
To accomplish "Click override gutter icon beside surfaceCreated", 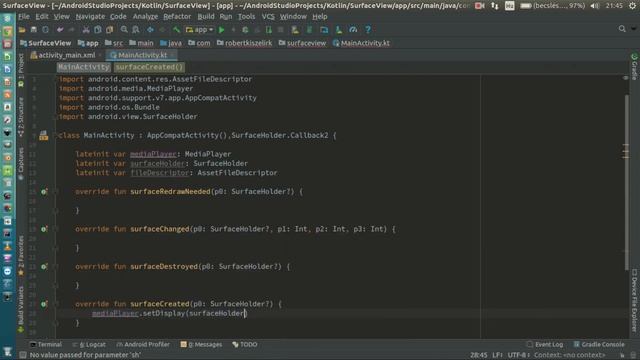I will tap(44, 304).
